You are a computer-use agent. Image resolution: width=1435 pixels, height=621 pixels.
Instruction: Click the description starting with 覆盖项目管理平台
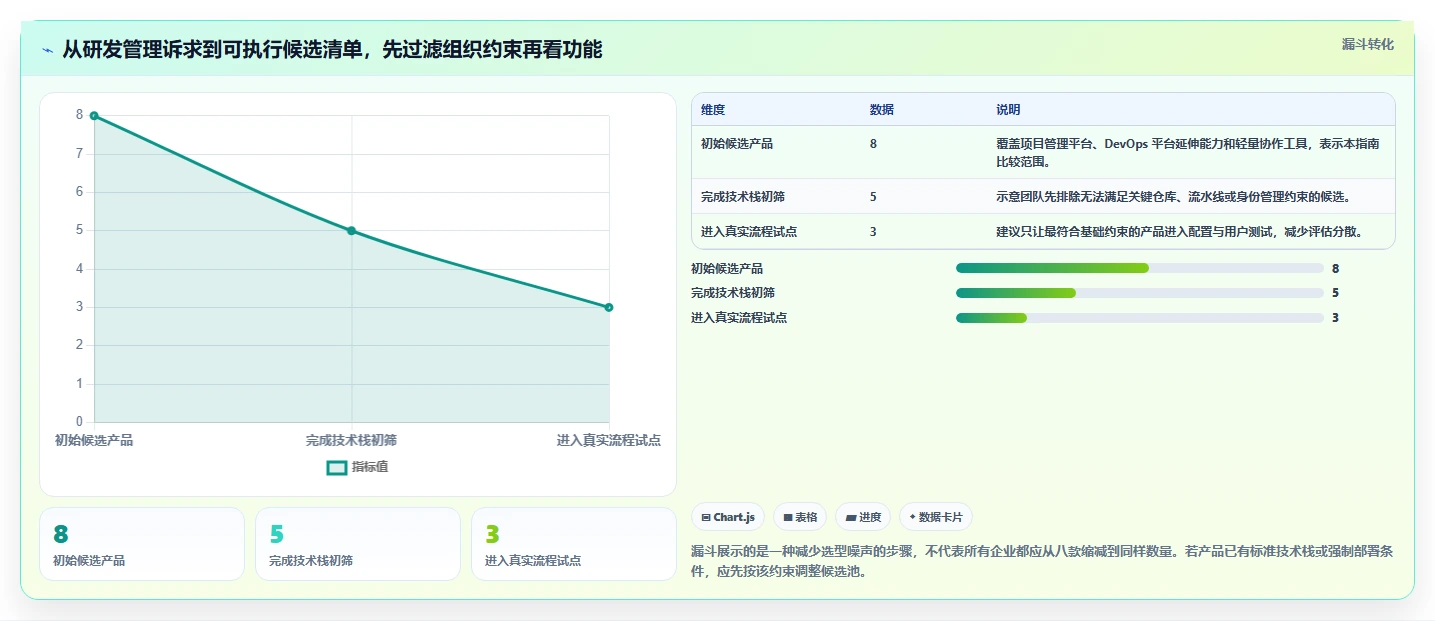[x=1188, y=153]
